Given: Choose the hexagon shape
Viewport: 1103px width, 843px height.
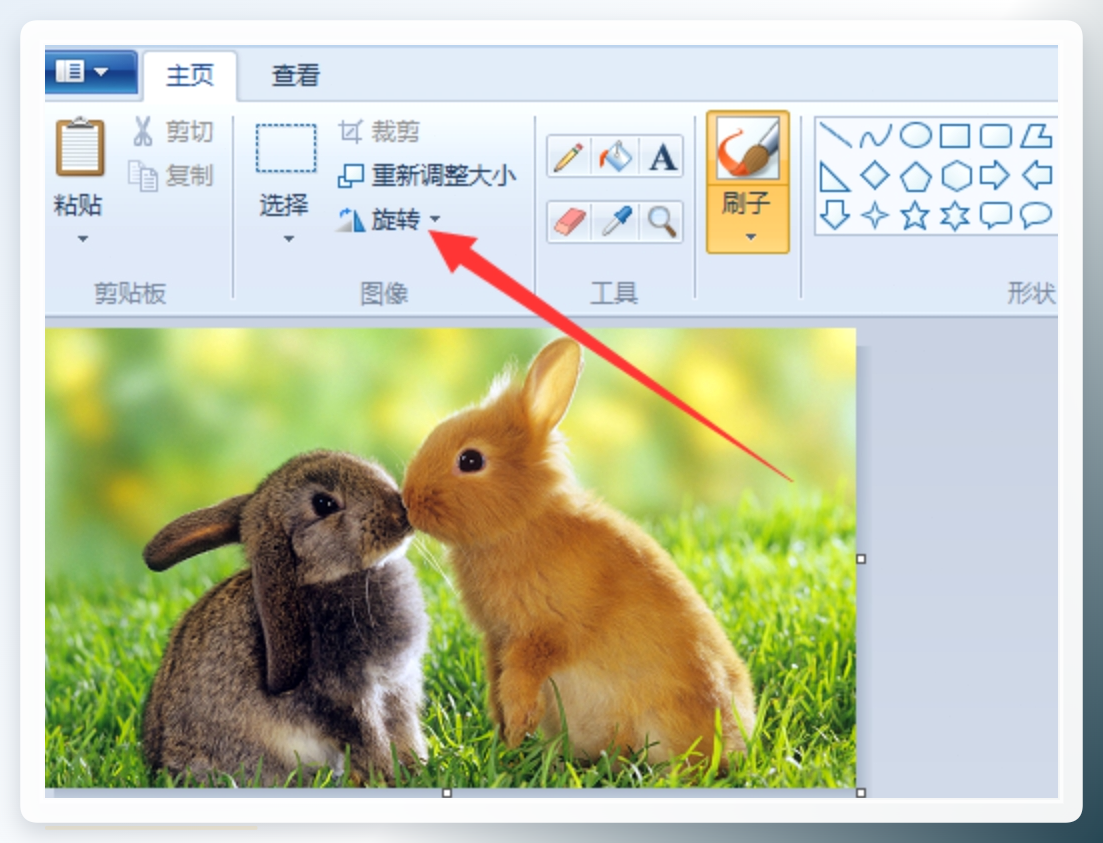Looking at the screenshot, I should click(x=955, y=175).
